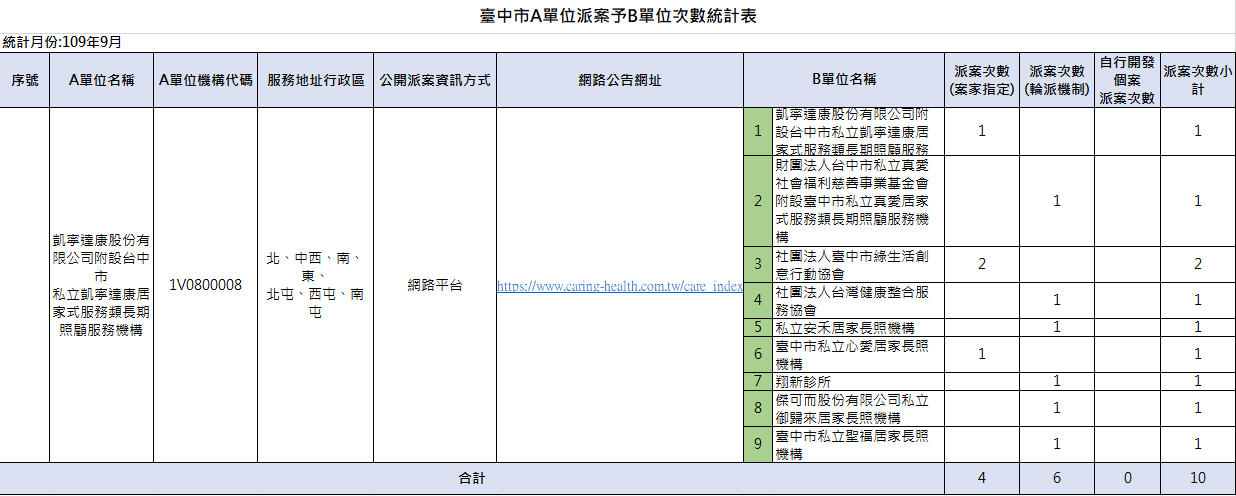Viewport: 1236px width, 496px height.
Task: Click green row number 9 in B單位 list
Action: (758, 444)
